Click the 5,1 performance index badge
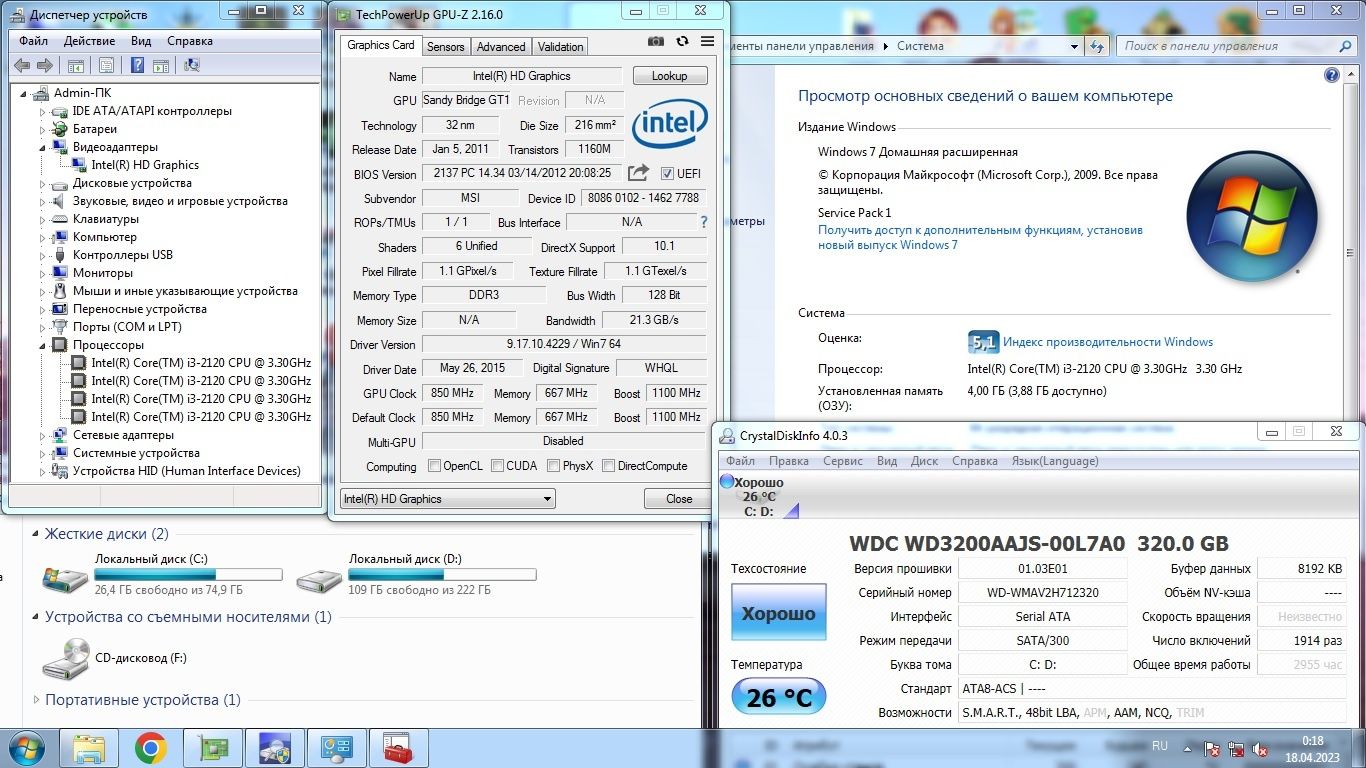Image resolution: width=1366 pixels, height=768 pixels. pyautogui.click(x=983, y=342)
